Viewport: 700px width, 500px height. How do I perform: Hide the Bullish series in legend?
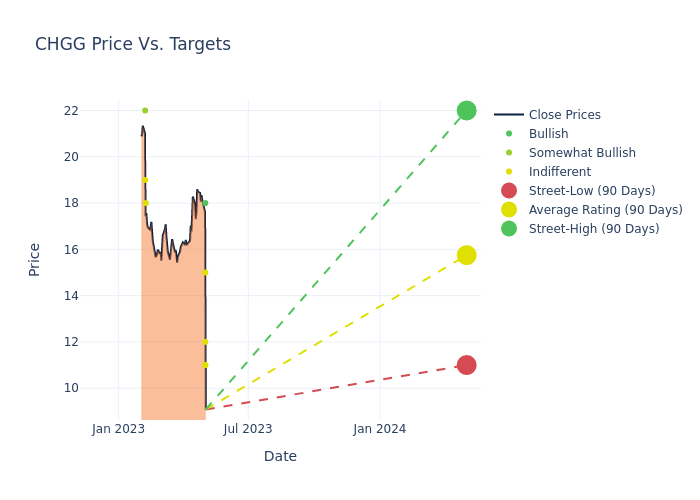(x=548, y=134)
